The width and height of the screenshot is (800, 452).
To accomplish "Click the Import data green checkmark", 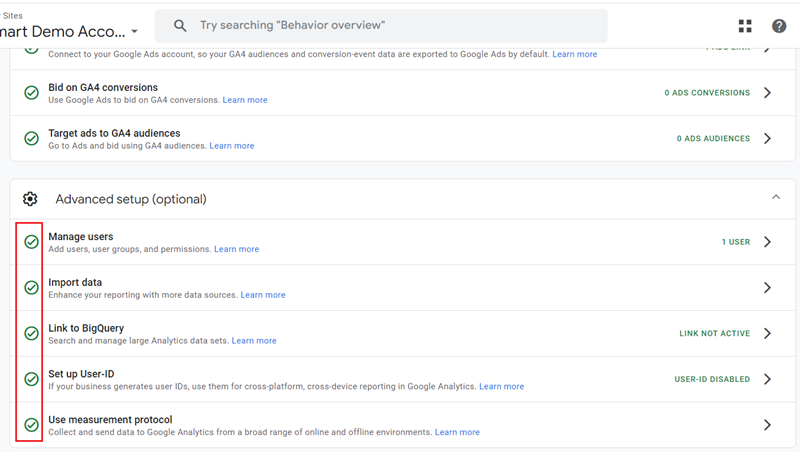I will (32, 288).
